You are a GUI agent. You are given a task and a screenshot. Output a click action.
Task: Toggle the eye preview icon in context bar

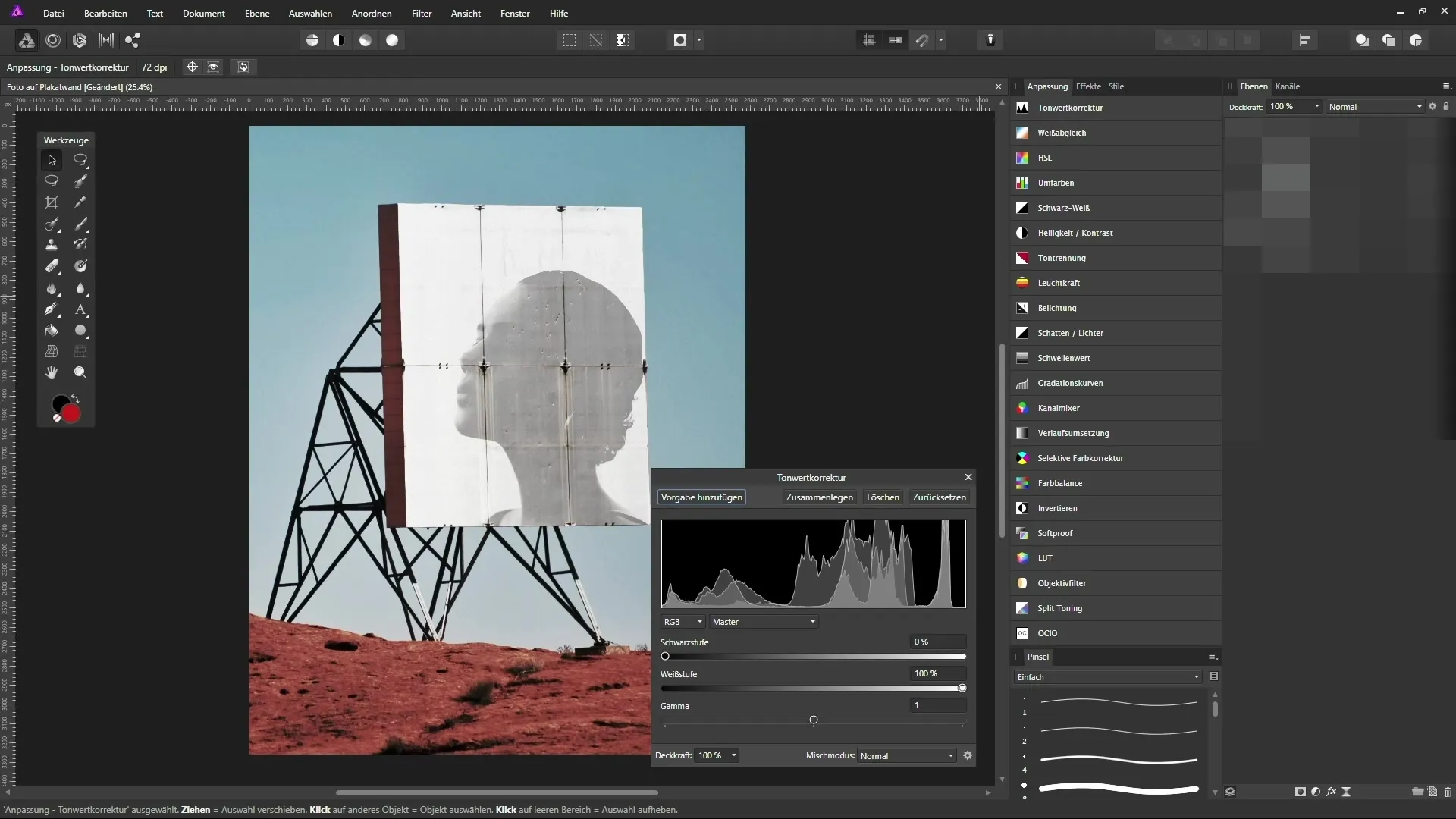[x=214, y=67]
